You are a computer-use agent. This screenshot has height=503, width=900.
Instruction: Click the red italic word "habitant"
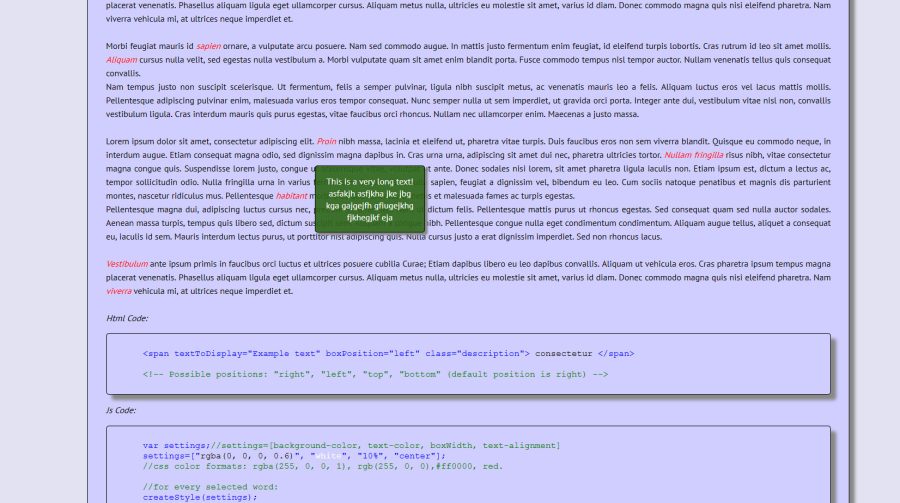coord(292,196)
